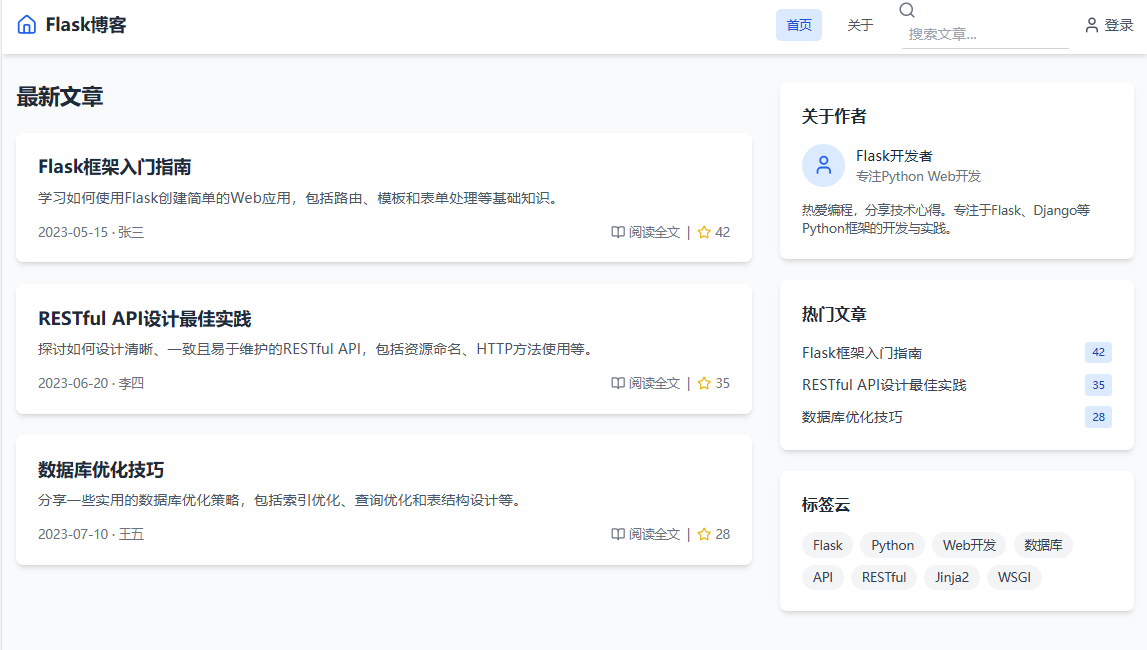The width and height of the screenshot is (1147, 650).
Task: Click the 标签云 heading
Action: [826, 504]
